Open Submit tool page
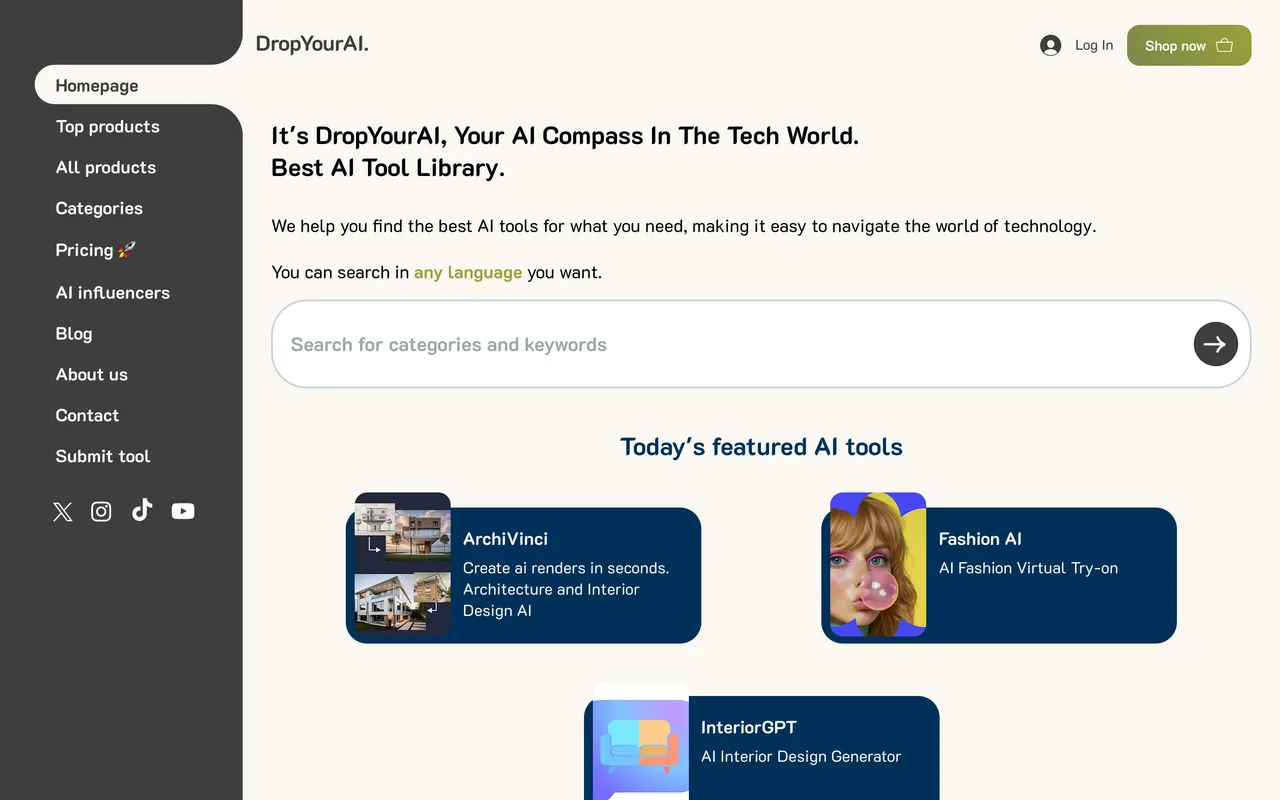The image size is (1280, 800). (x=103, y=457)
